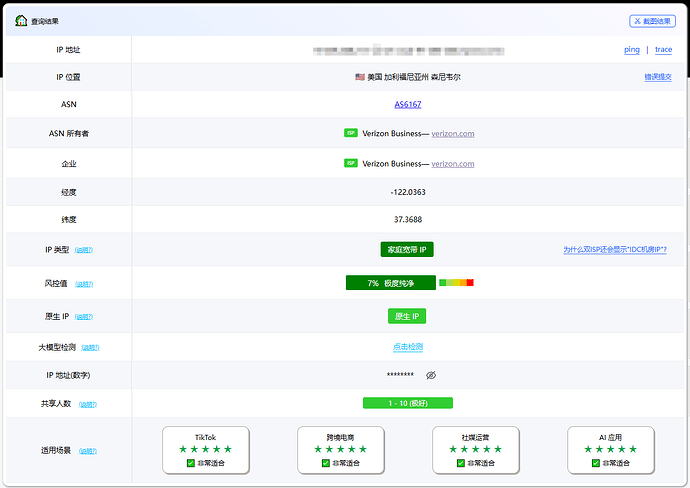
Task: Click the Verizon Business text in ASN 所有者 row
Action: (392, 134)
